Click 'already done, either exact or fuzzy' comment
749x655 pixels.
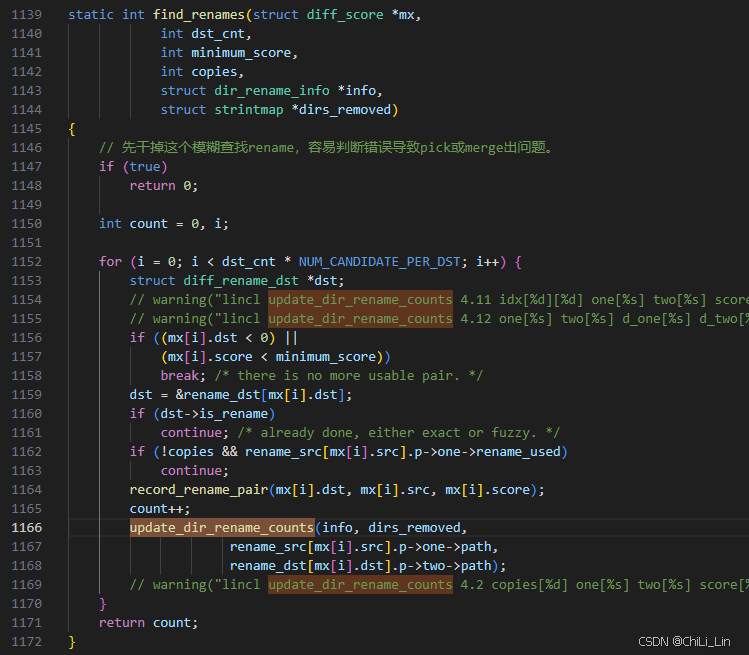396,433
